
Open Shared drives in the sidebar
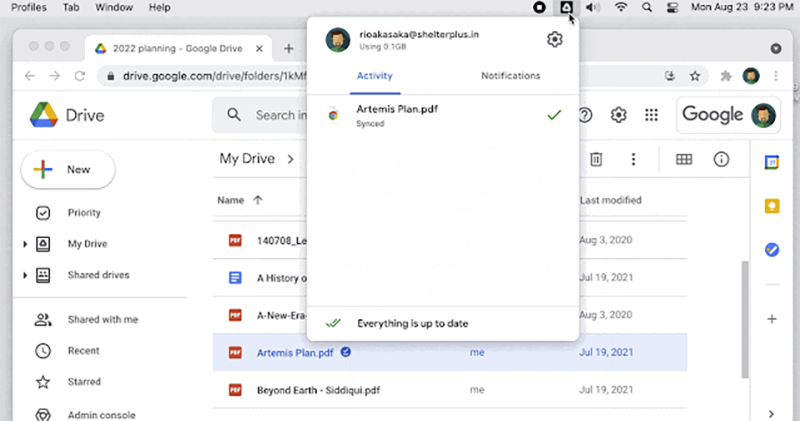[98, 275]
